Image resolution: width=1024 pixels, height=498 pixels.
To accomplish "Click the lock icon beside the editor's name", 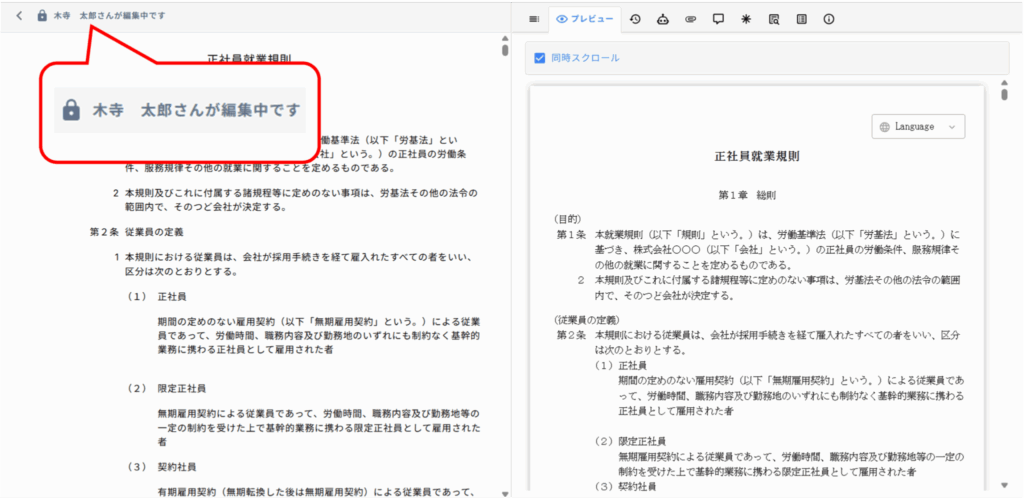I will pyautogui.click(x=41, y=16).
